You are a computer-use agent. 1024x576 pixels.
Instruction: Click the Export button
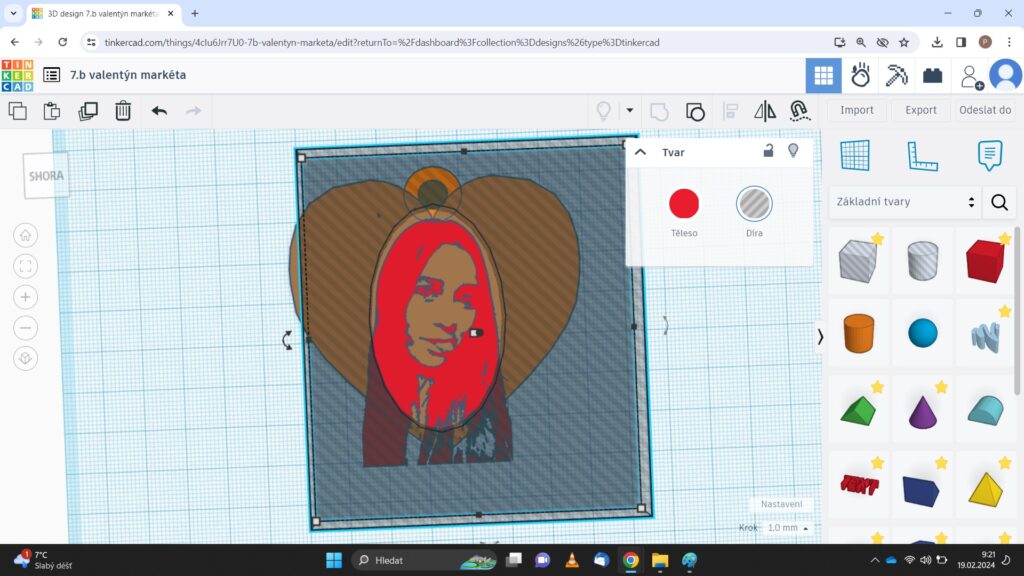tap(921, 110)
